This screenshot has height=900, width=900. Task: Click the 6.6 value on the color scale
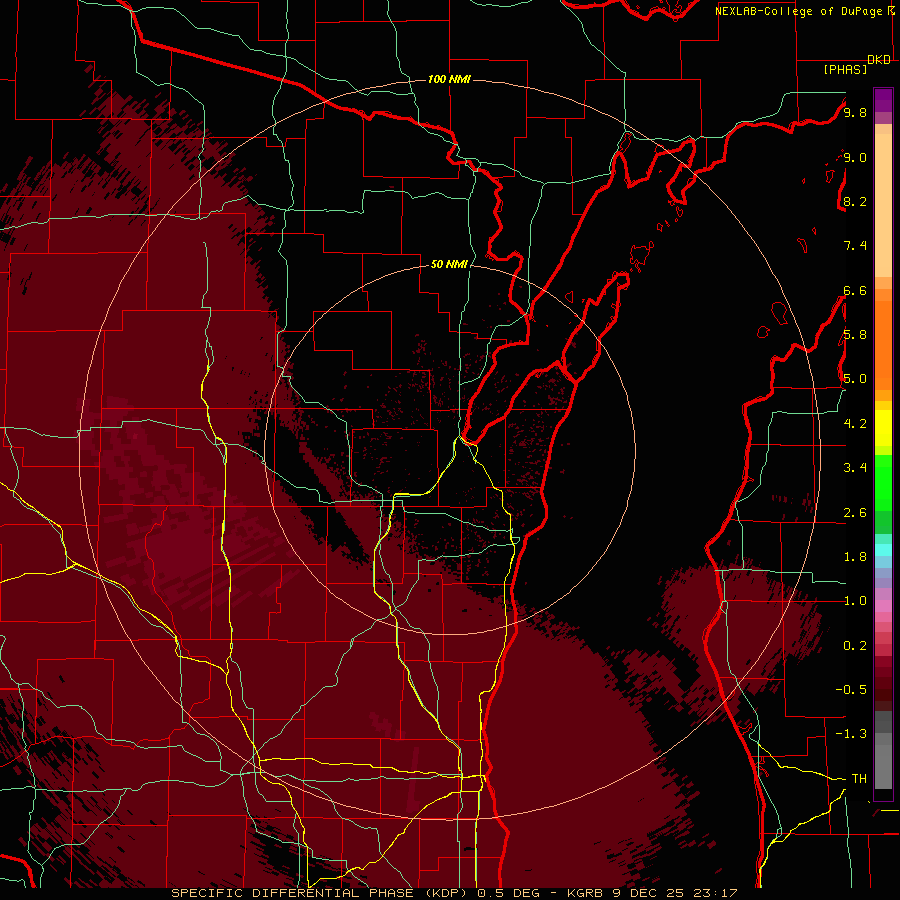[855, 290]
